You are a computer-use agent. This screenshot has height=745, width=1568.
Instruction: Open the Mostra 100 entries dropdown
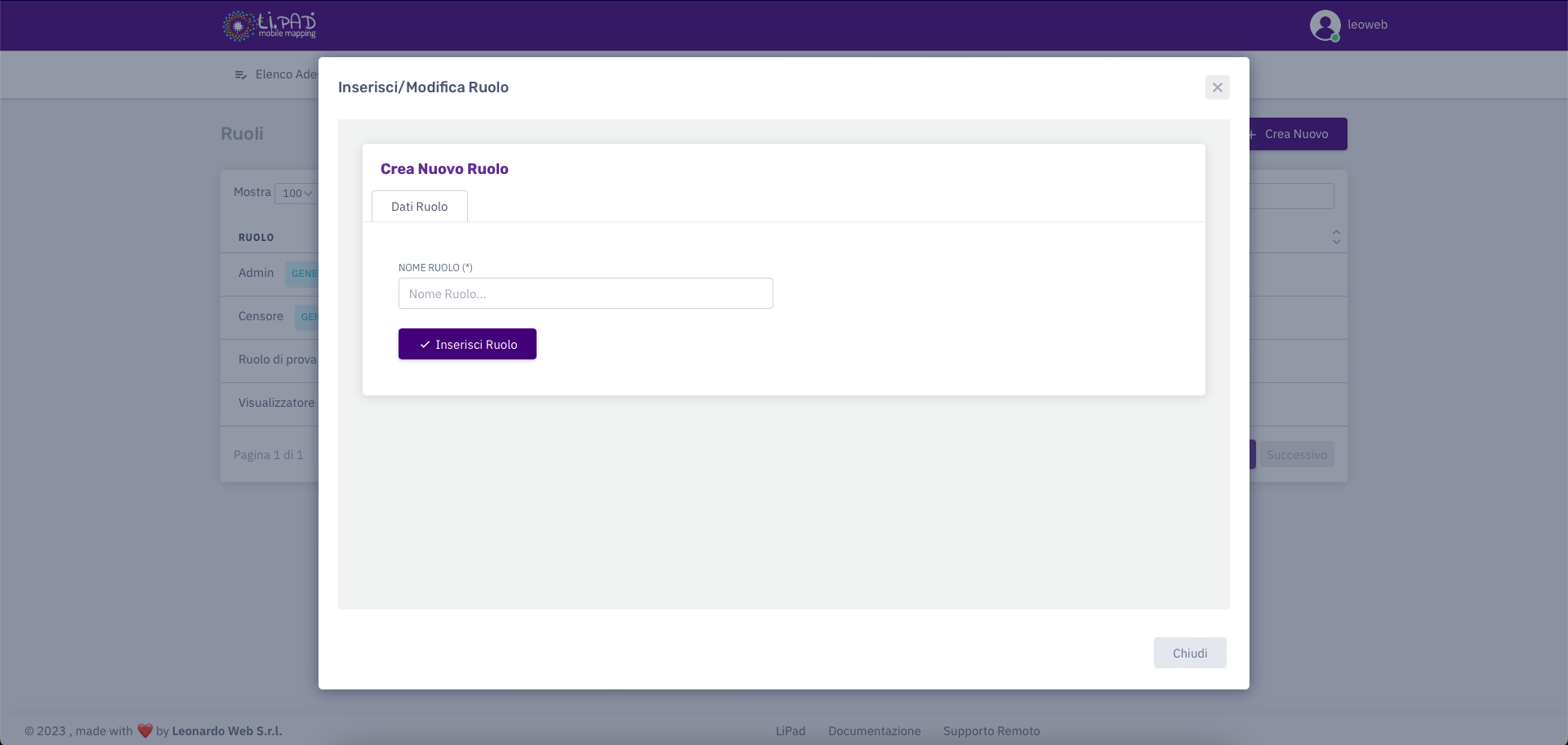(x=296, y=194)
